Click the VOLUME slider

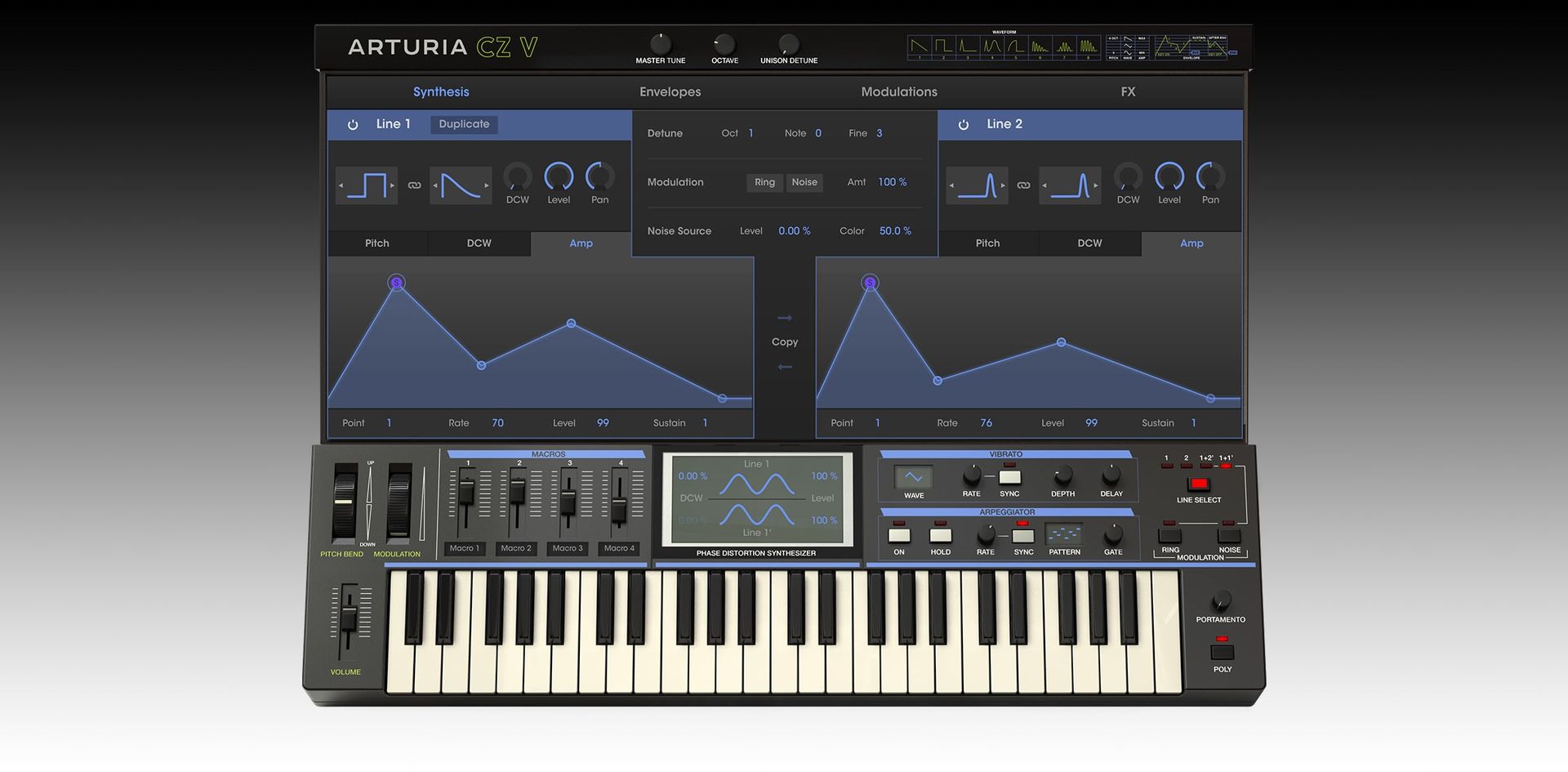click(x=349, y=618)
